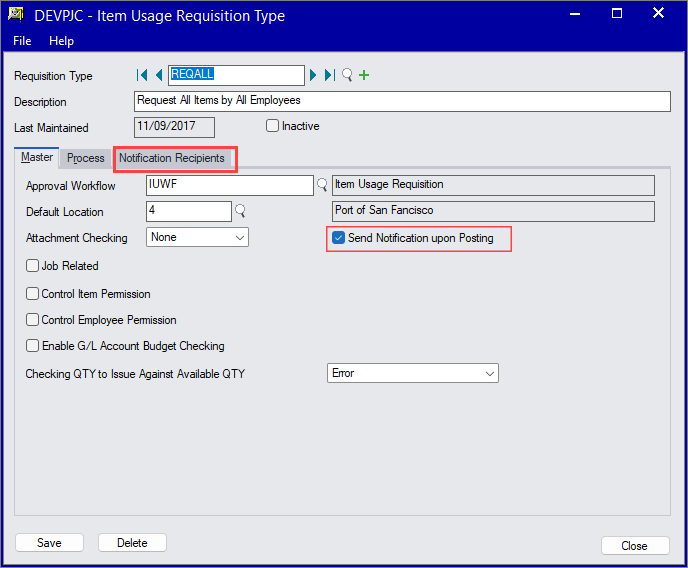Open Default Location finder magnifier
Screen dimensions: 688x568
click(240, 211)
